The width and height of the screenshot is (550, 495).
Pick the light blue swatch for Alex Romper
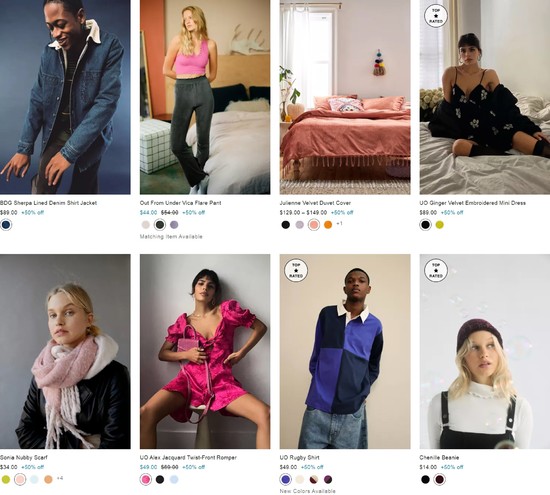174,479
